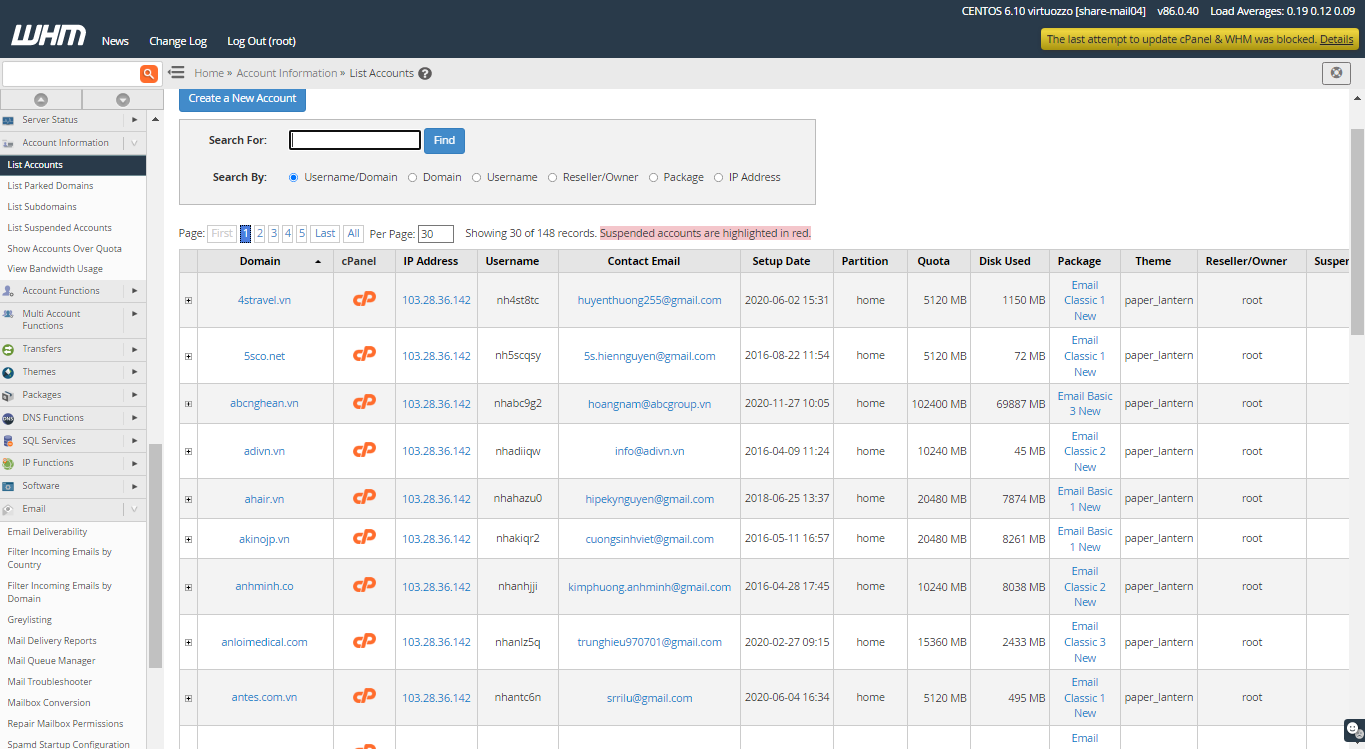Open the List Accounts help question icon
Screen dimensions: 1365x749
pyautogui.click(x=425, y=74)
